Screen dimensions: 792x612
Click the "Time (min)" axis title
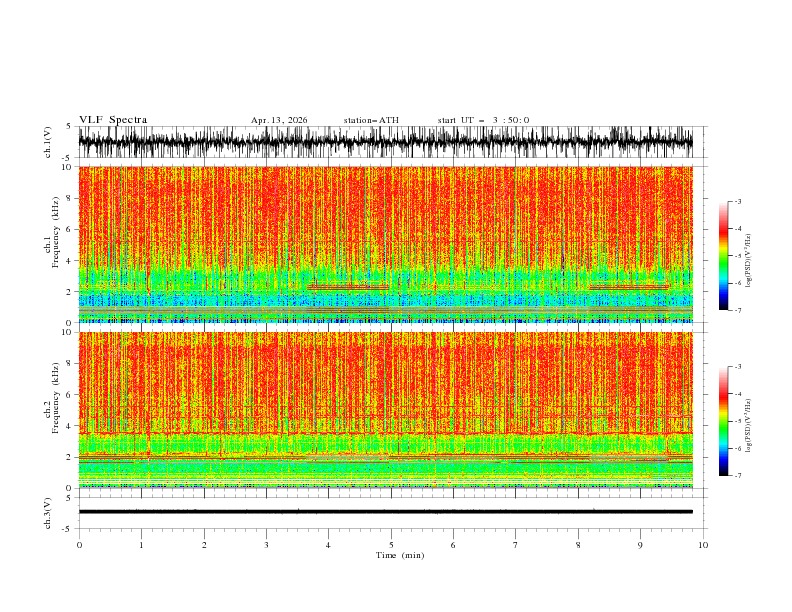[400, 555]
